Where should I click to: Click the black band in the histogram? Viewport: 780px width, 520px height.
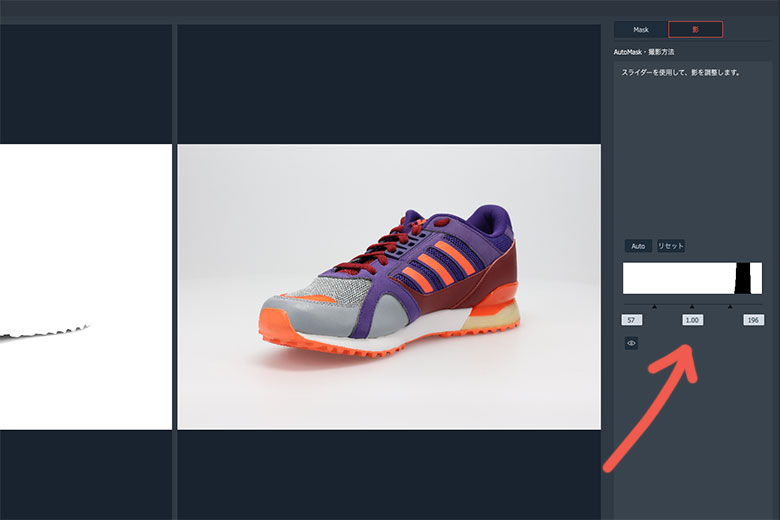coord(743,278)
